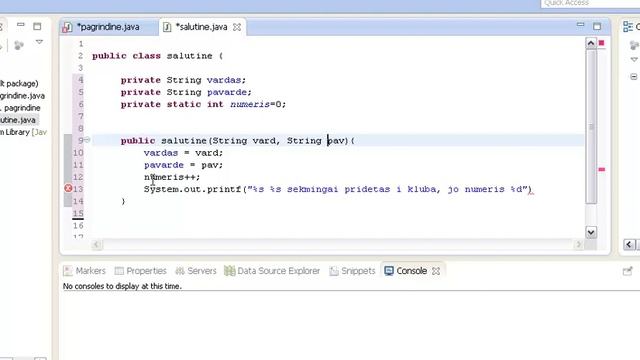
Task: Maximize the editor area
Action: tap(597, 27)
